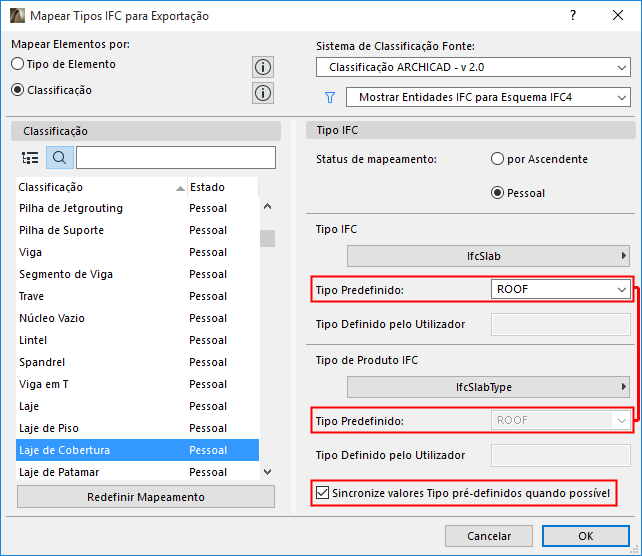The height and width of the screenshot is (556, 642).
Task: Click the help question mark button
Action: pyautogui.click(x=573, y=16)
